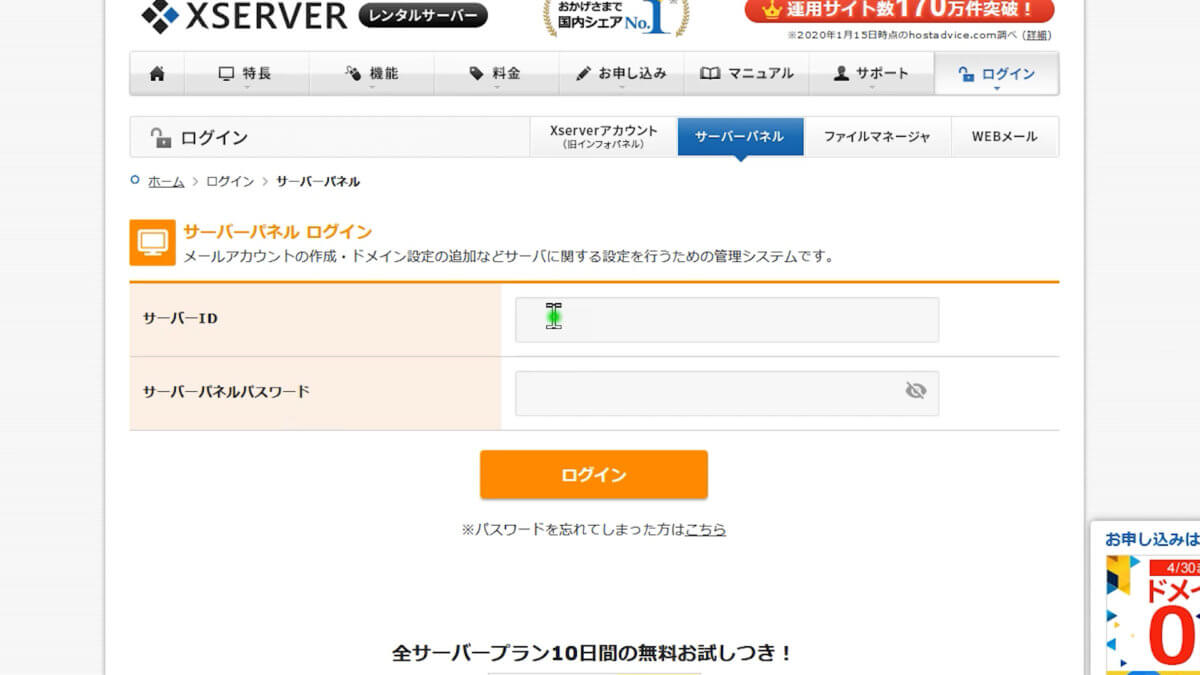Screen dimensions: 1200x675
Task: Open the 機能 menu item
Action: click(x=371, y=74)
